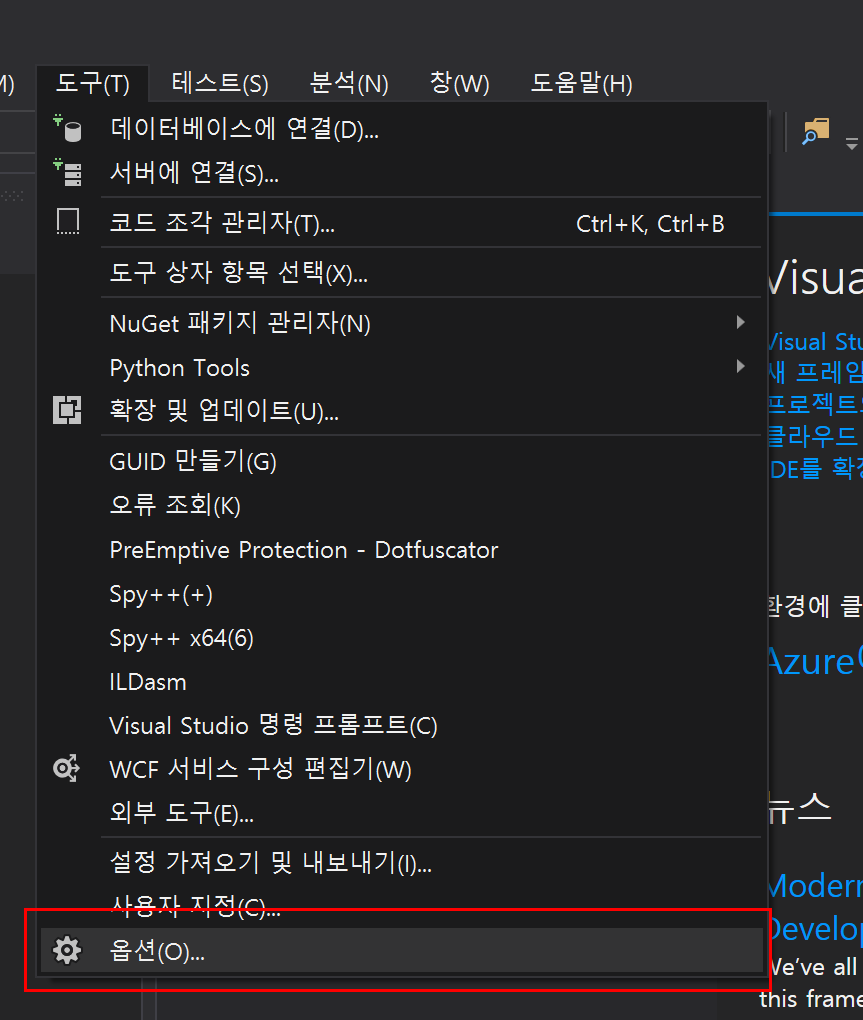Click the Azure link on start page

tap(814, 661)
